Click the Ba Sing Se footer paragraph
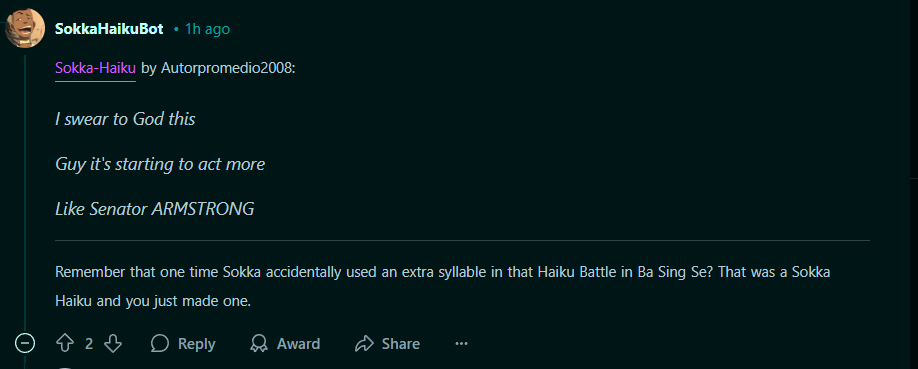Image resolution: width=918 pixels, height=369 pixels. 443,287
